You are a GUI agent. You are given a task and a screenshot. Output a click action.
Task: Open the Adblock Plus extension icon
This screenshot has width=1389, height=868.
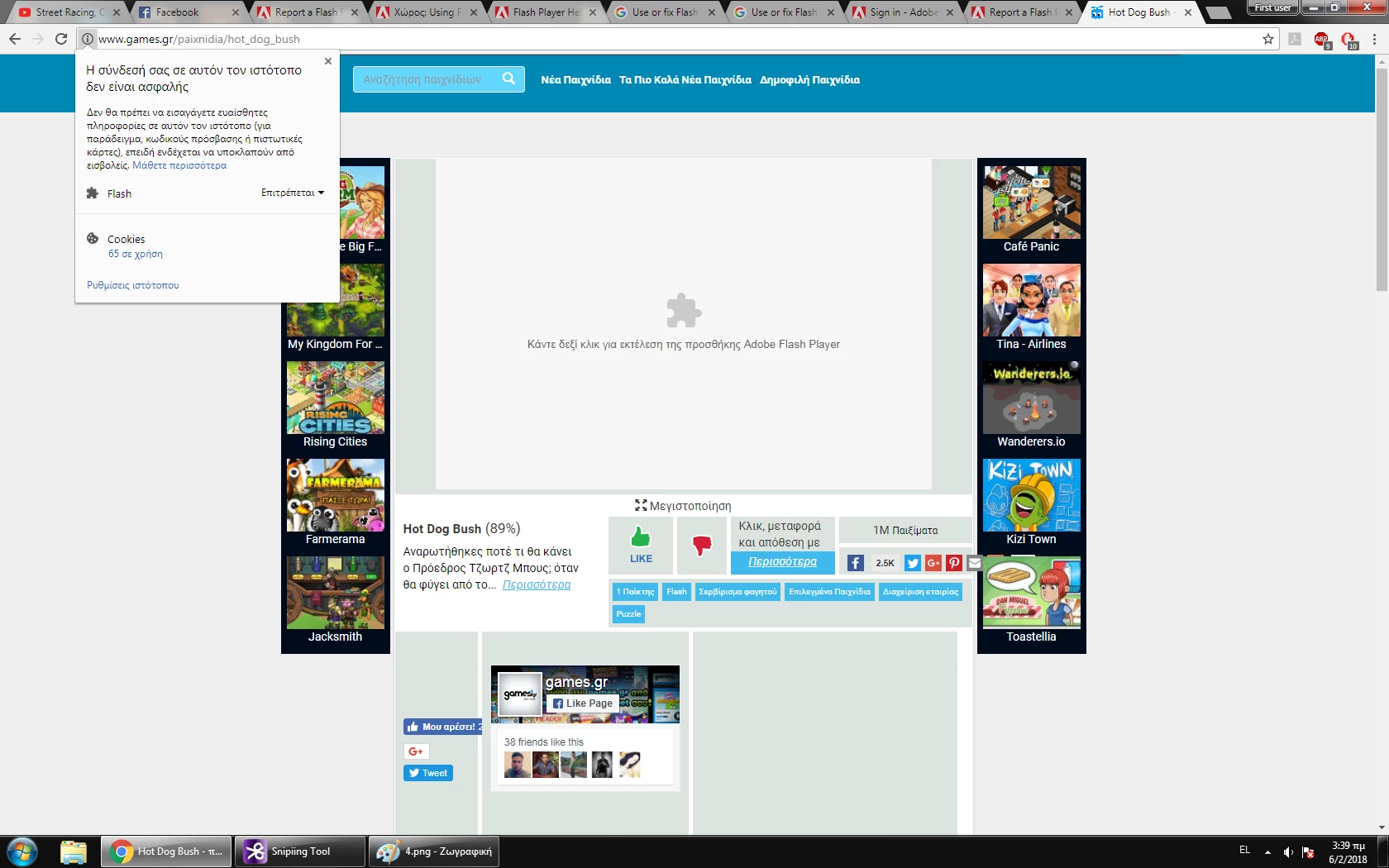click(x=1321, y=39)
